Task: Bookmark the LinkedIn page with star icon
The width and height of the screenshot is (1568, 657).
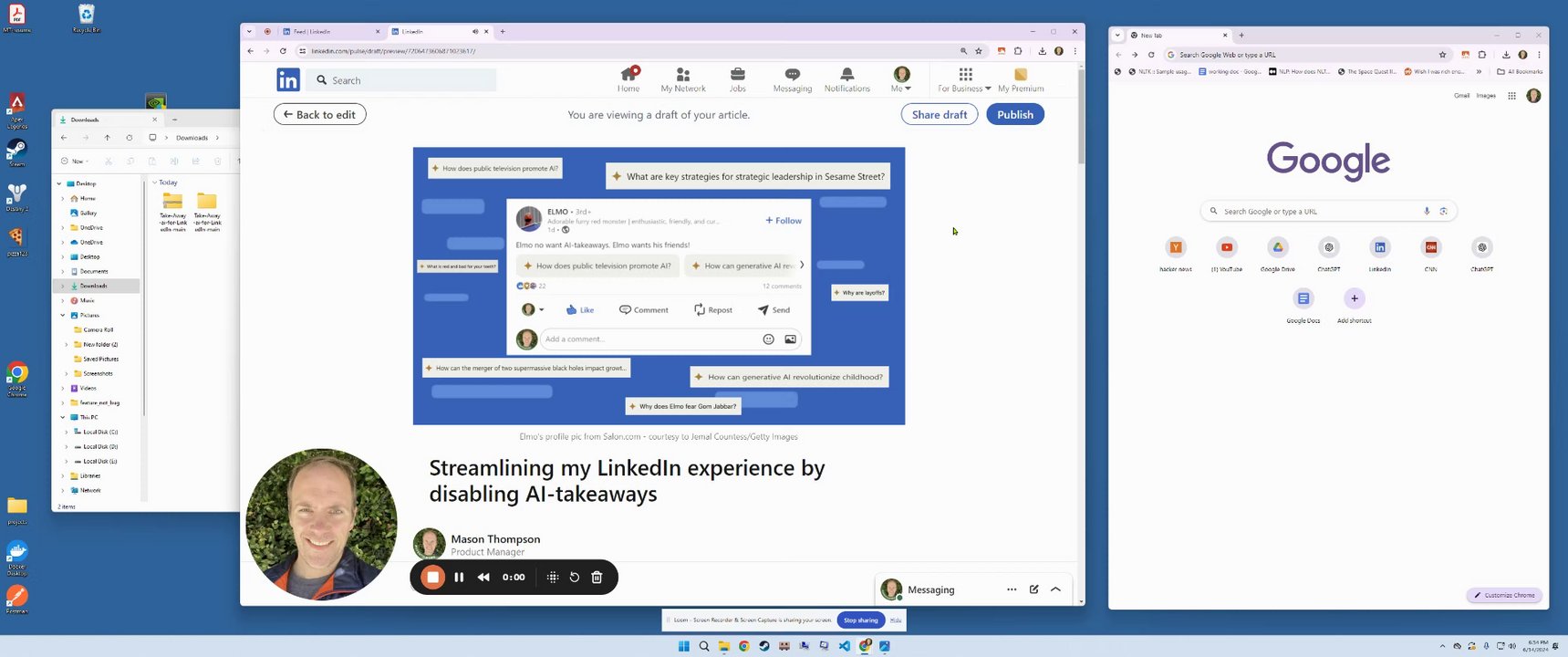Action: coord(979,51)
